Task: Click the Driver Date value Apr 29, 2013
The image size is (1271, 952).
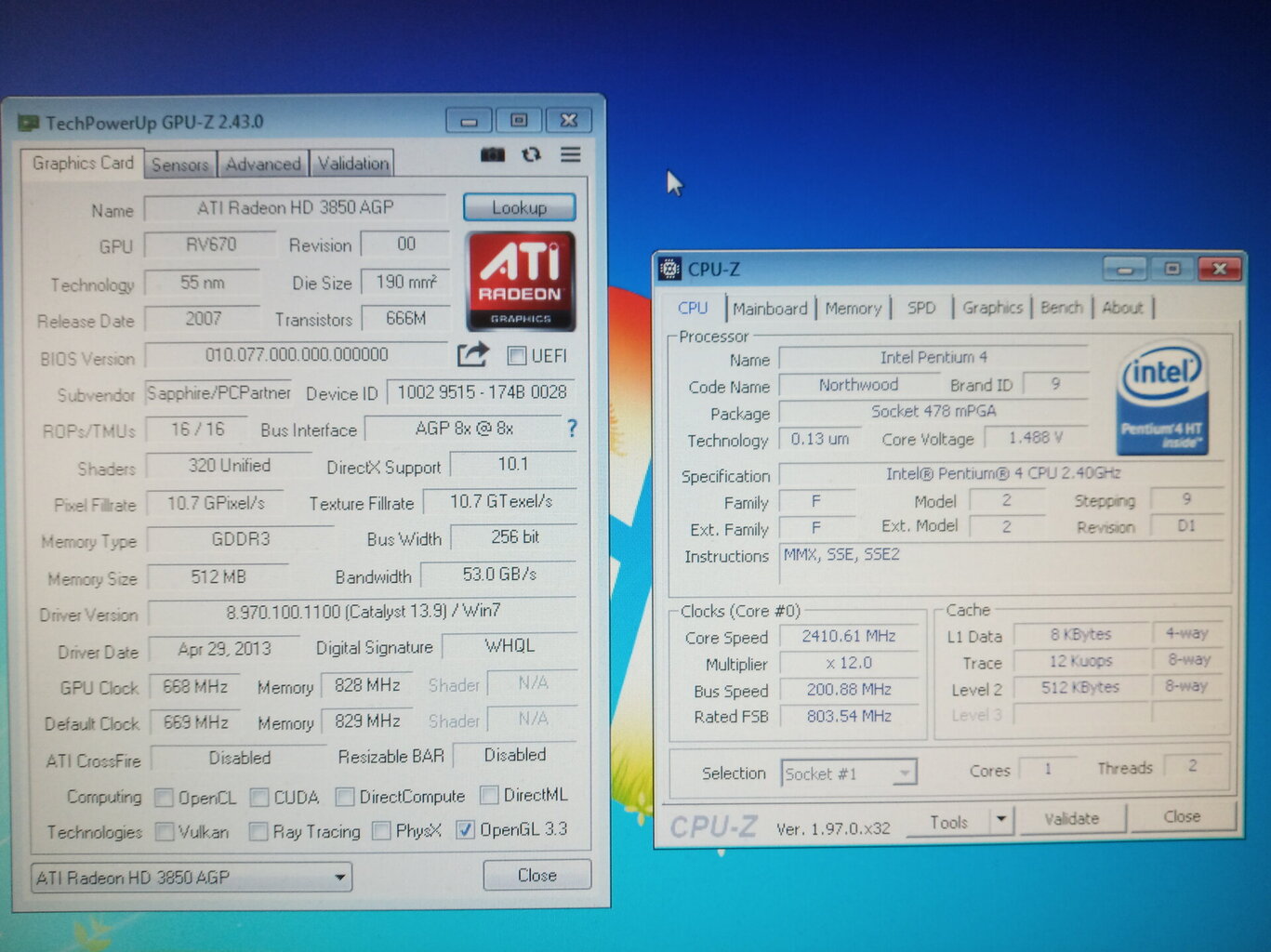Action: coord(224,649)
